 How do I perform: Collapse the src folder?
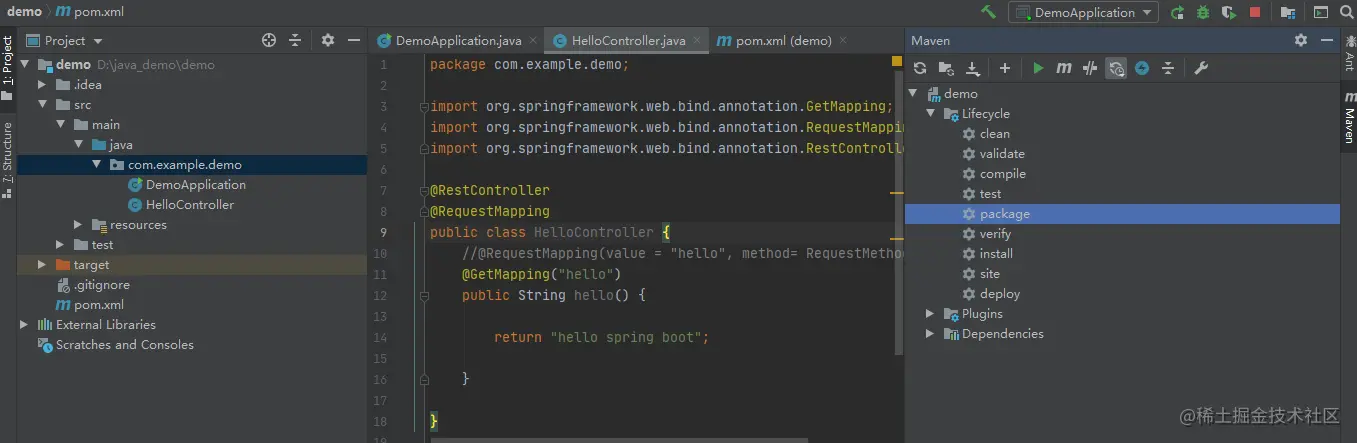point(42,104)
